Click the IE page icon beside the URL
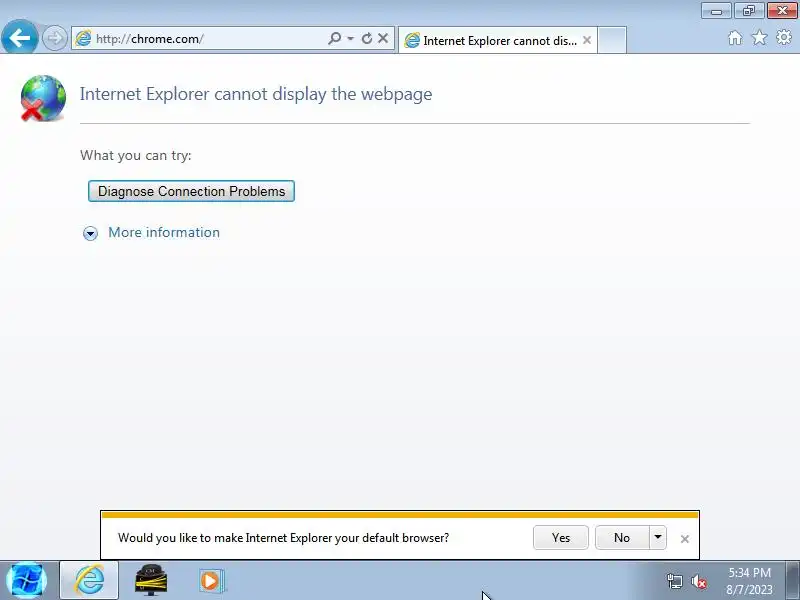 coord(83,38)
